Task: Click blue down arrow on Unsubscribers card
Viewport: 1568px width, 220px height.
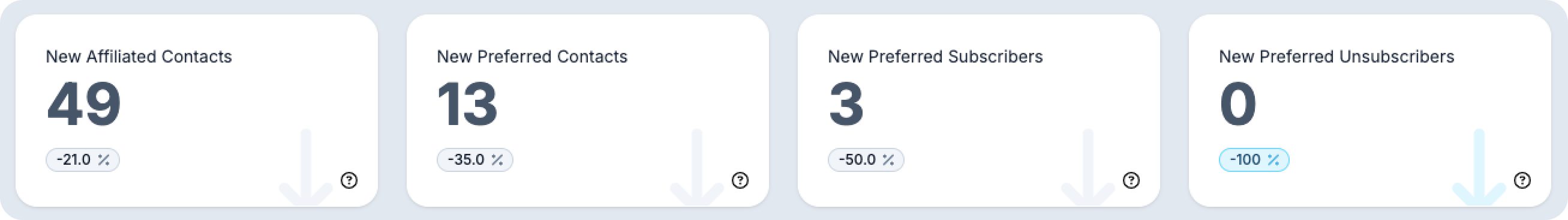Action: (1479, 167)
